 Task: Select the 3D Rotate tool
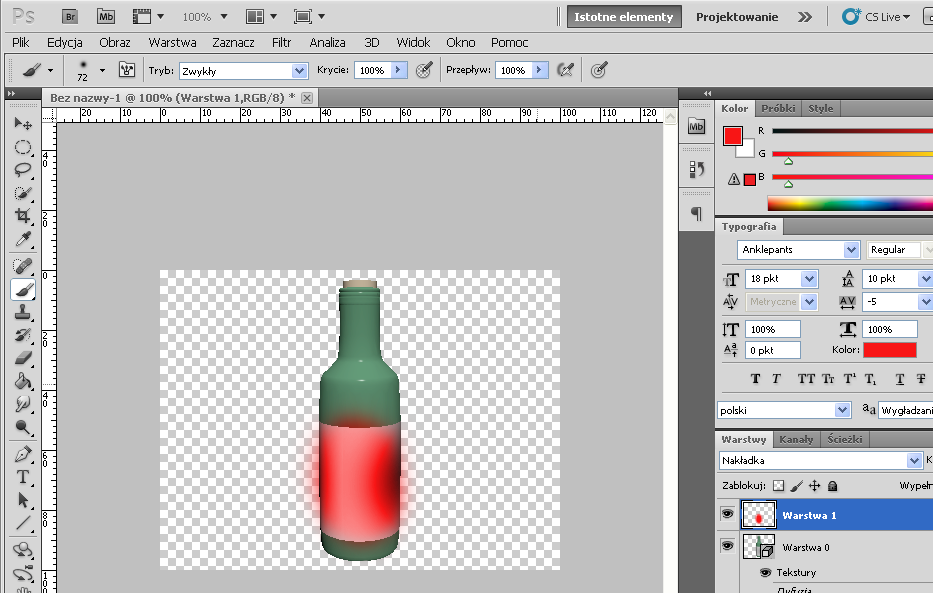point(23,550)
